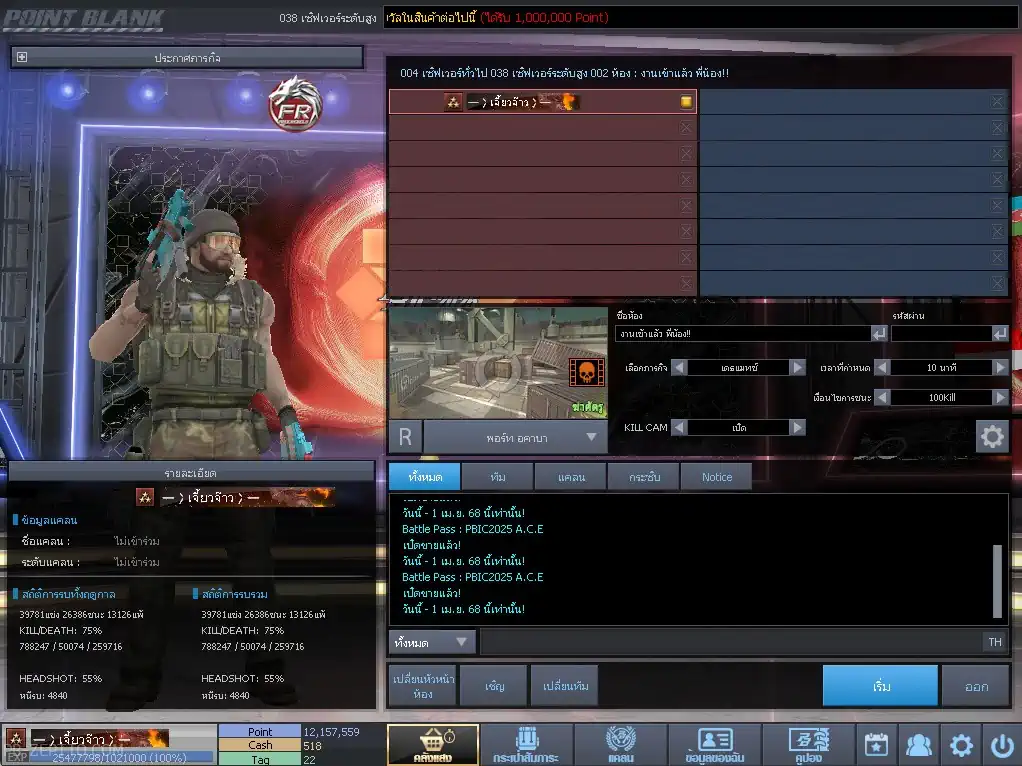Click the room advanced settings gear
Image resolution: width=1022 pixels, height=766 pixels.
(991, 437)
